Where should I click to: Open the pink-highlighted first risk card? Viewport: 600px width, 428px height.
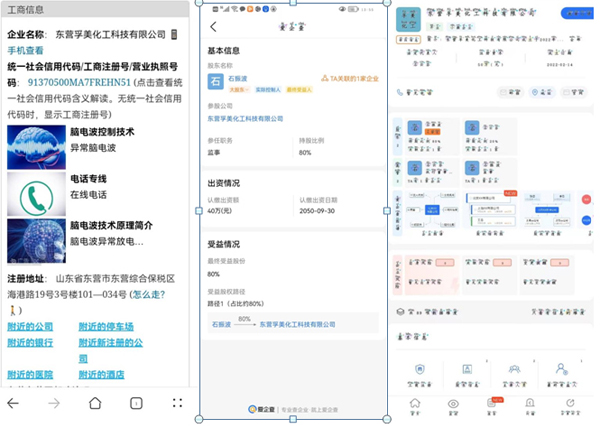click(x=432, y=275)
